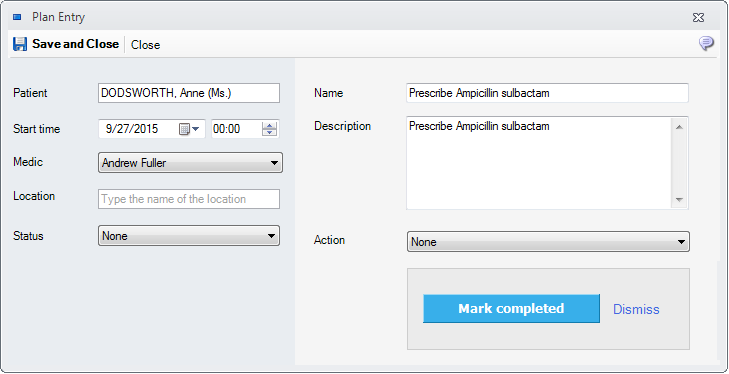Open the Start time calendar picker icon
The image size is (729, 374).
pyautogui.click(x=189, y=129)
